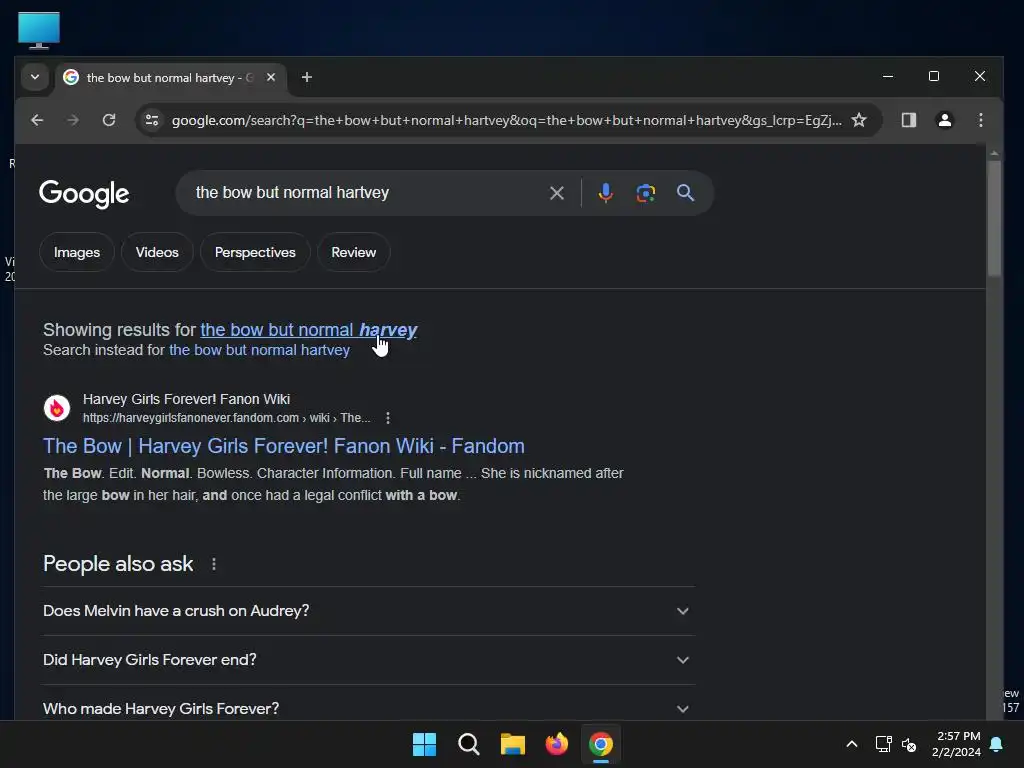Open Windows taskbar search
This screenshot has height=768, width=1024.
point(469,744)
